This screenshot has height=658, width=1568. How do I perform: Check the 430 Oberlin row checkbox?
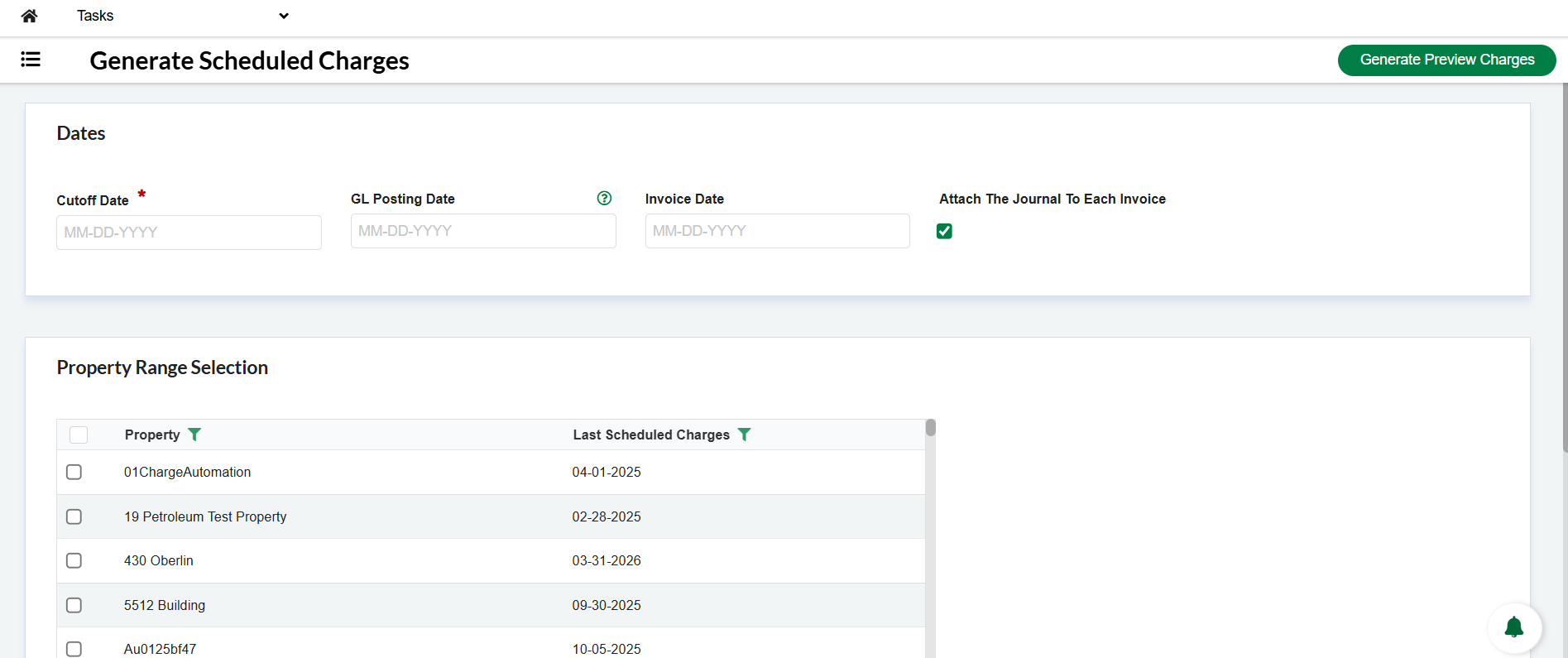click(x=74, y=560)
